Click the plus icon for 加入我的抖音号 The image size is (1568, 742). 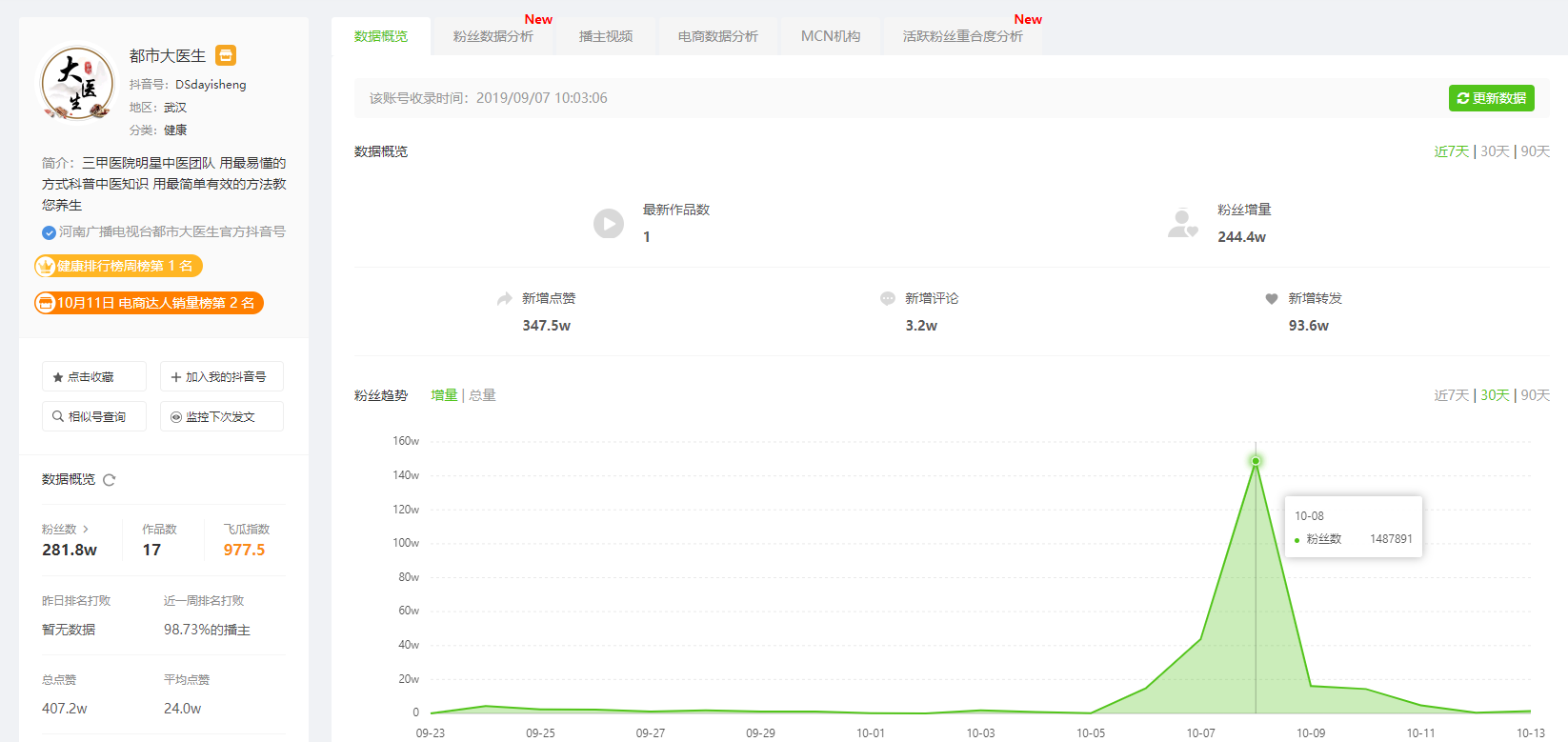(176, 377)
